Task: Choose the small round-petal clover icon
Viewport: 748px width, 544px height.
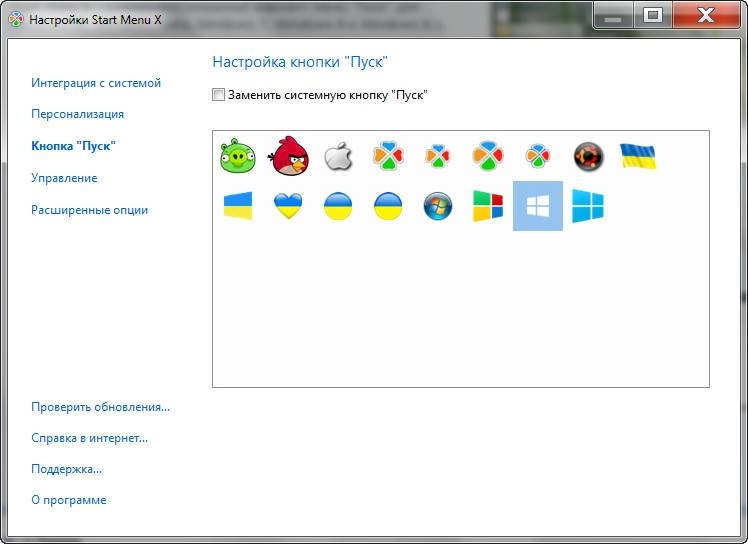Action: pyautogui.click(x=538, y=157)
